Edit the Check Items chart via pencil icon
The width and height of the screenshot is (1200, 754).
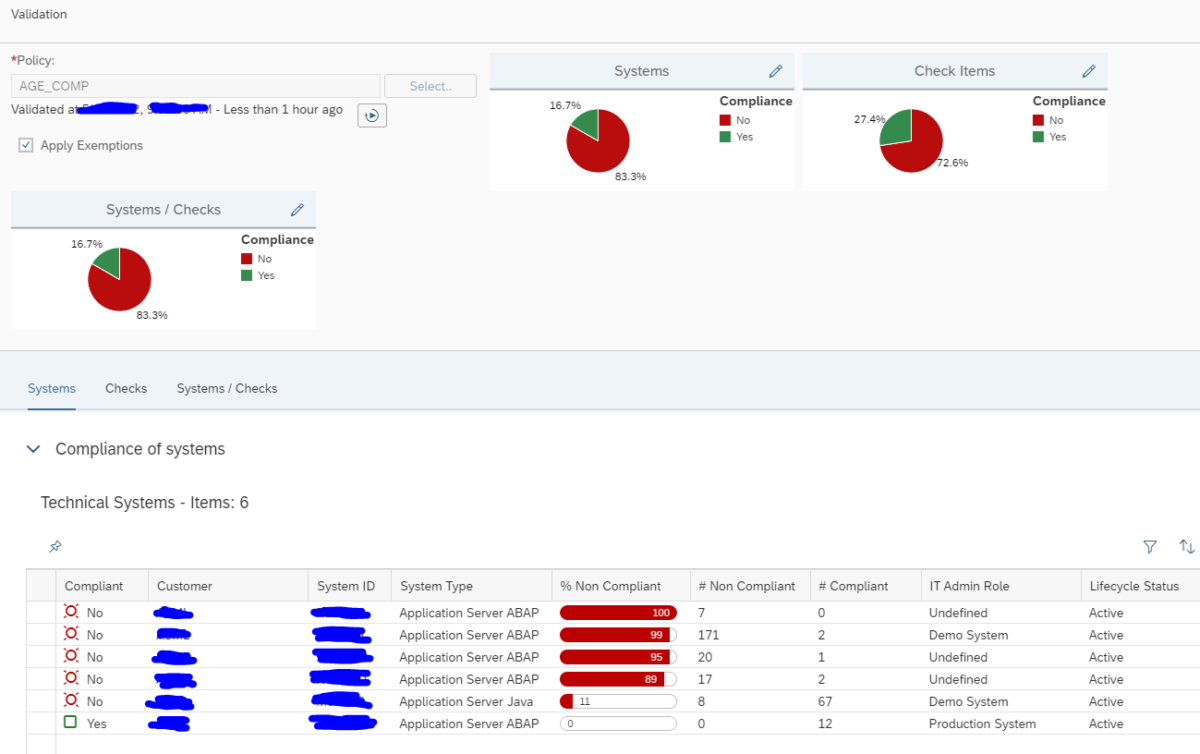coord(1089,71)
